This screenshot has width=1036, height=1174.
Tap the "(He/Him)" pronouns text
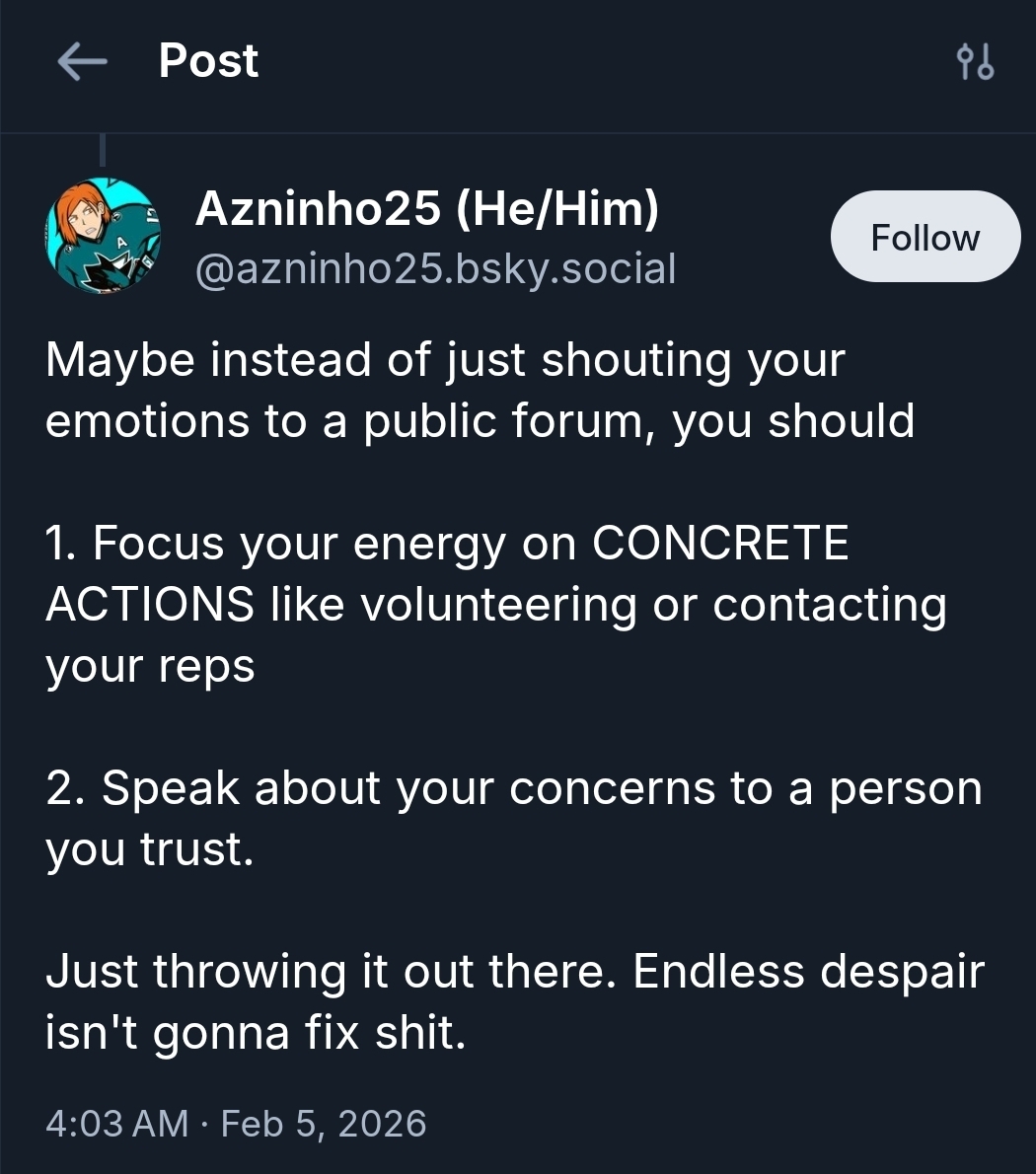tap(558, 209)
